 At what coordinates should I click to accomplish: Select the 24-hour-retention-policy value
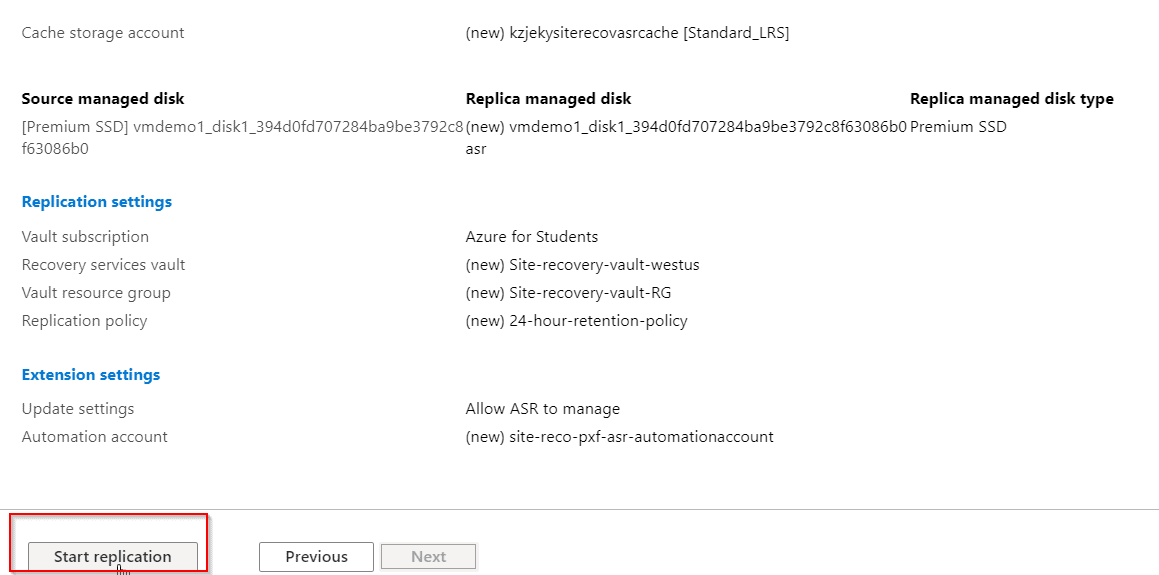(576, 321)
